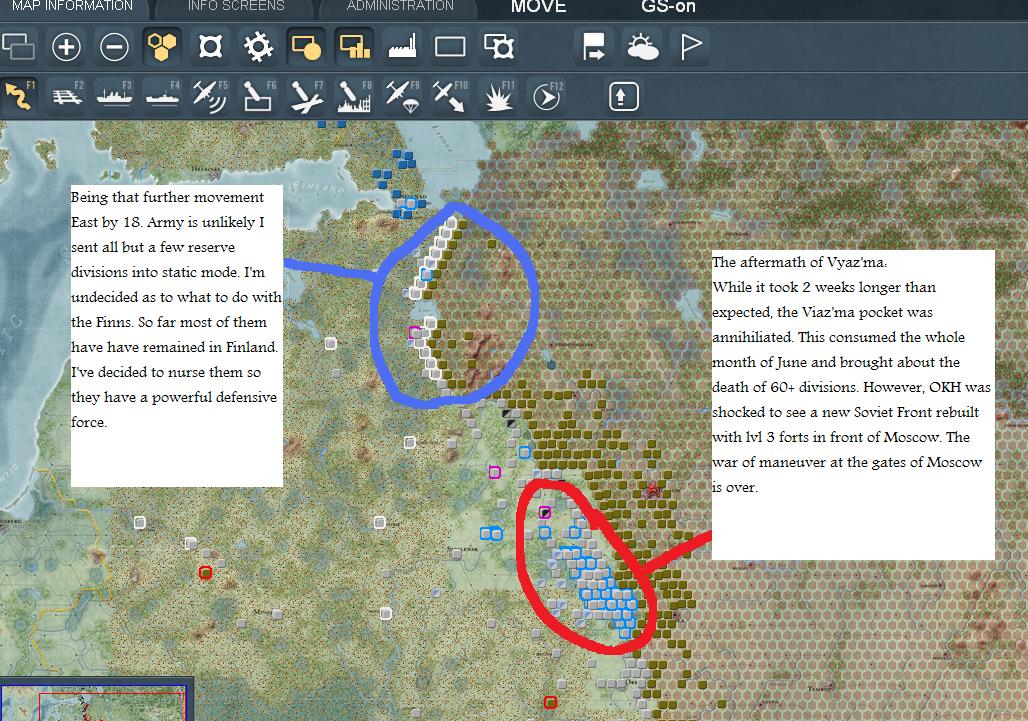Open the ADMINISTRATION tab
Screen dimensions: 1028x721
click(400, 7)
